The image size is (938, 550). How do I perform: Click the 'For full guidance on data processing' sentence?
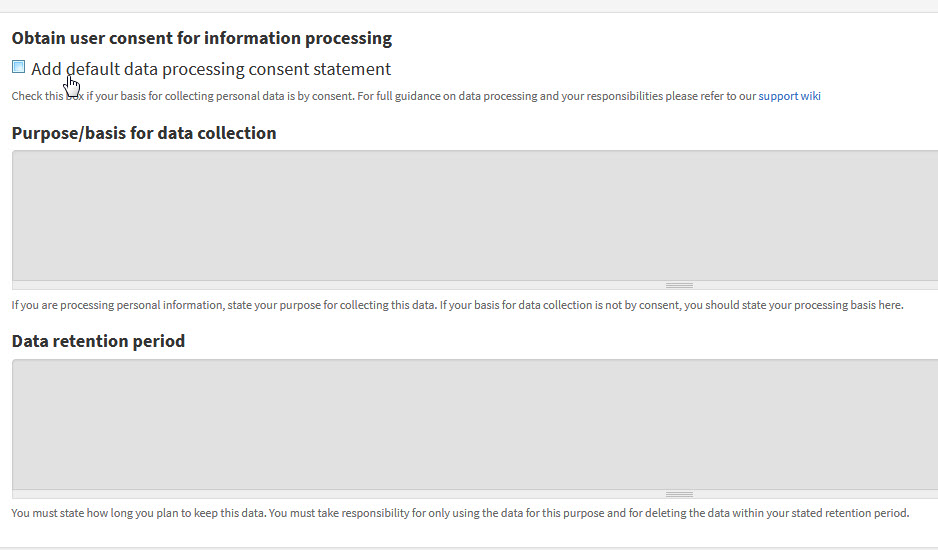tap(589, 96)
